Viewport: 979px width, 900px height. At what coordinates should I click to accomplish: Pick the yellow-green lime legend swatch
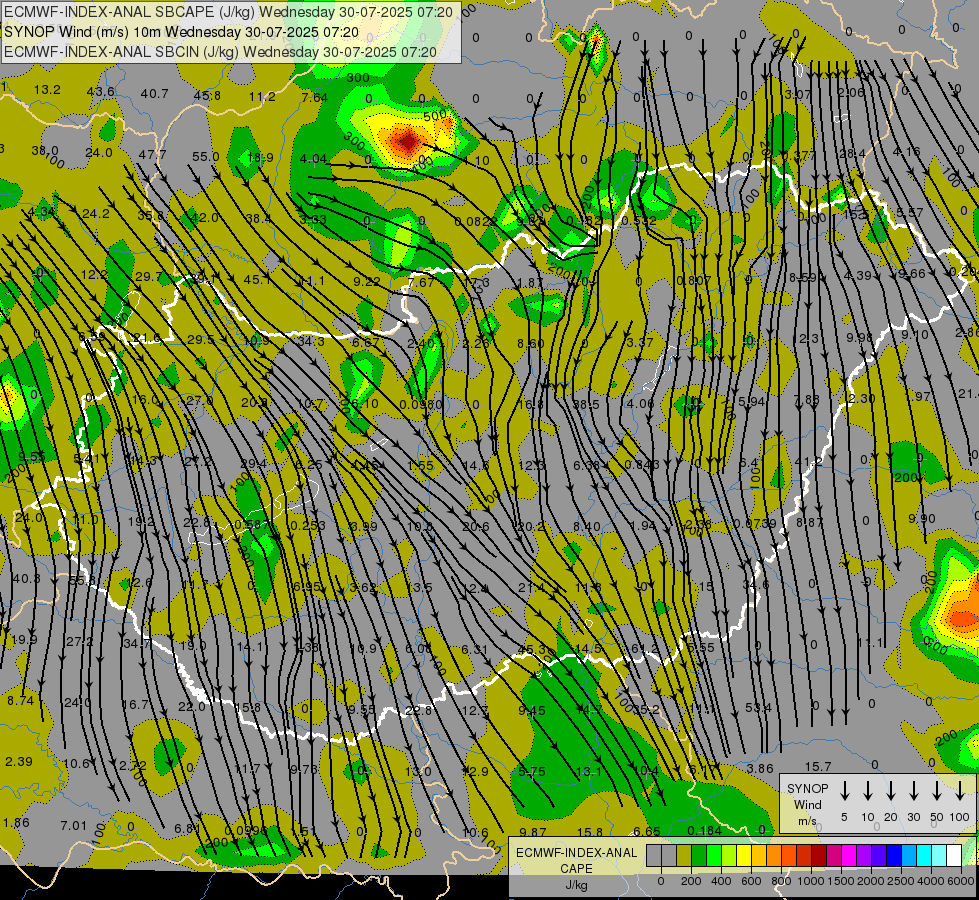click(x=729, y=856)
